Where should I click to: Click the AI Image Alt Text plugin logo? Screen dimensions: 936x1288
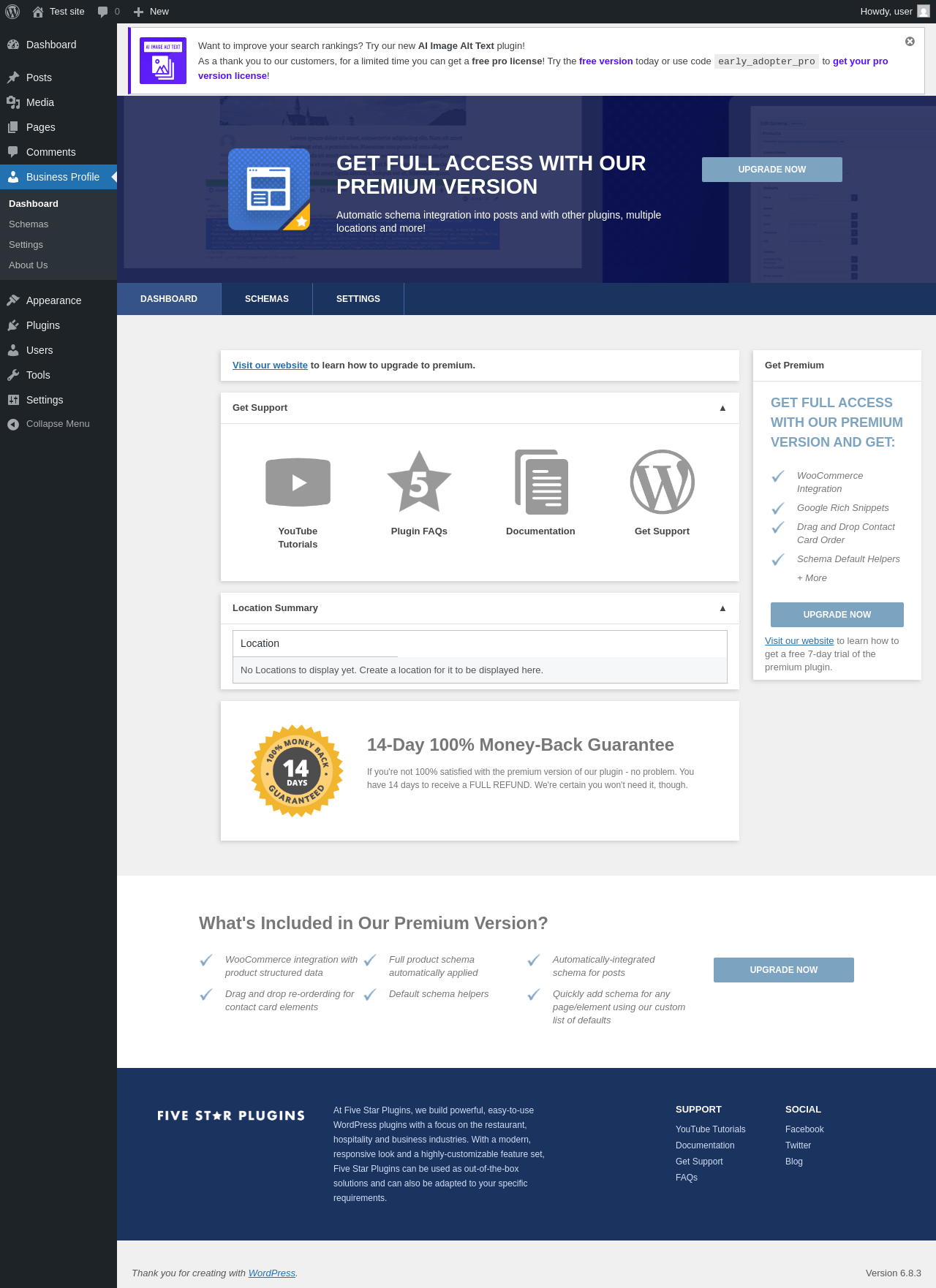(x=163, y=61)
